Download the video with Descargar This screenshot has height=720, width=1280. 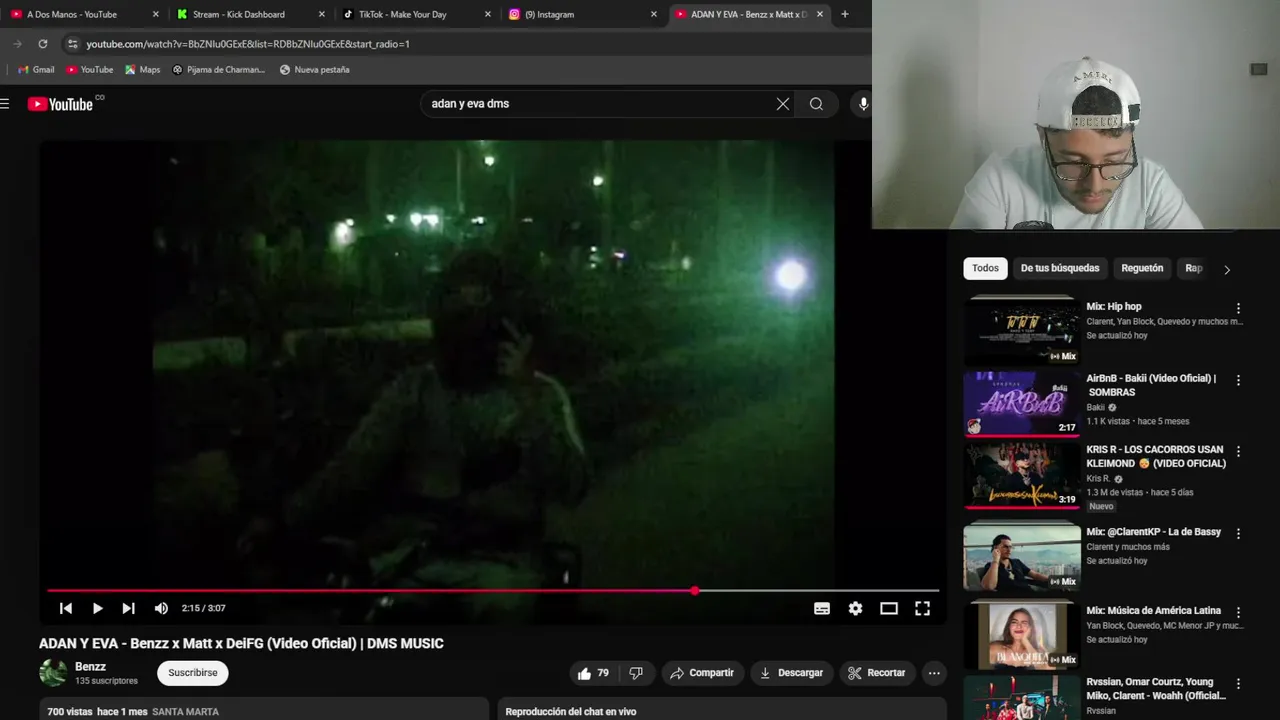(791, 673)
